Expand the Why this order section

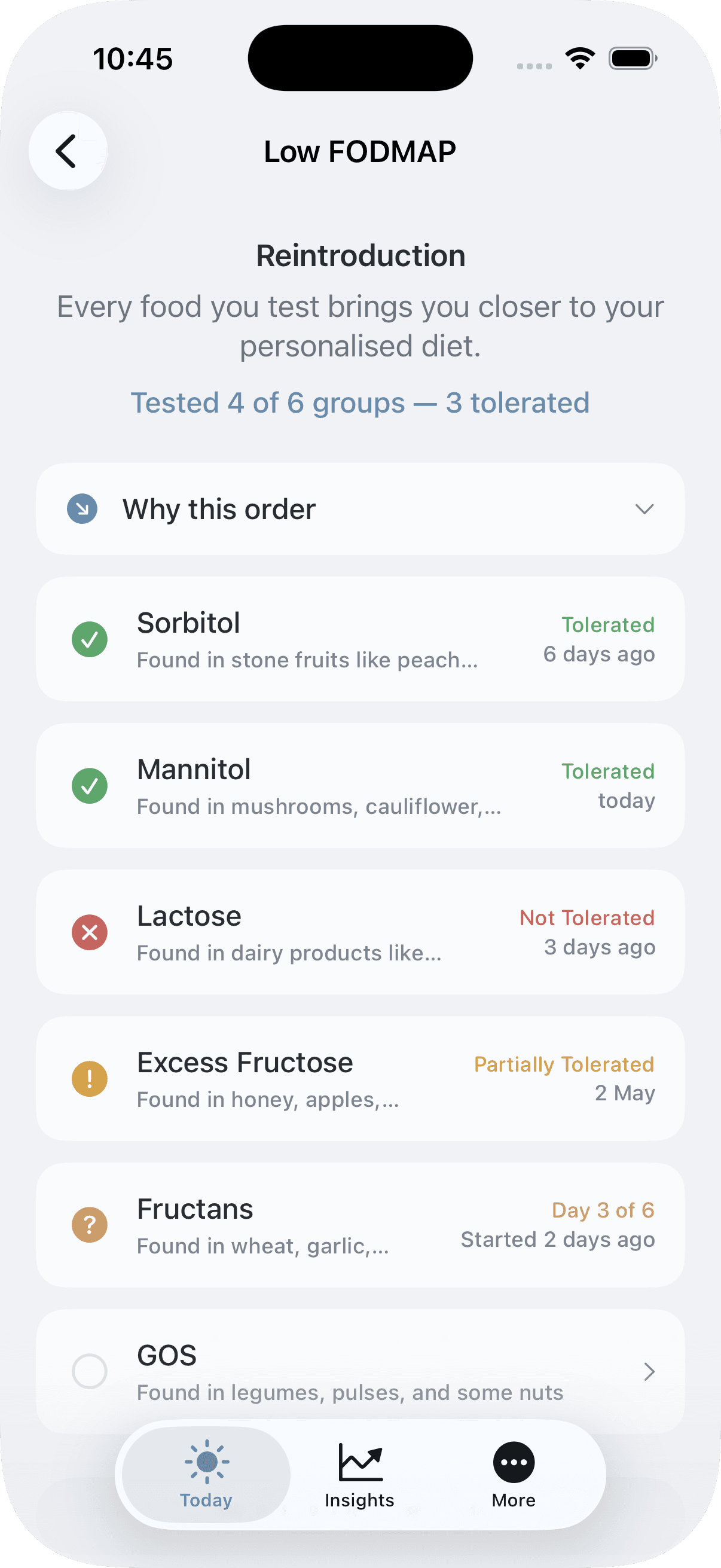pyautogui.click(x=360, y=509)
